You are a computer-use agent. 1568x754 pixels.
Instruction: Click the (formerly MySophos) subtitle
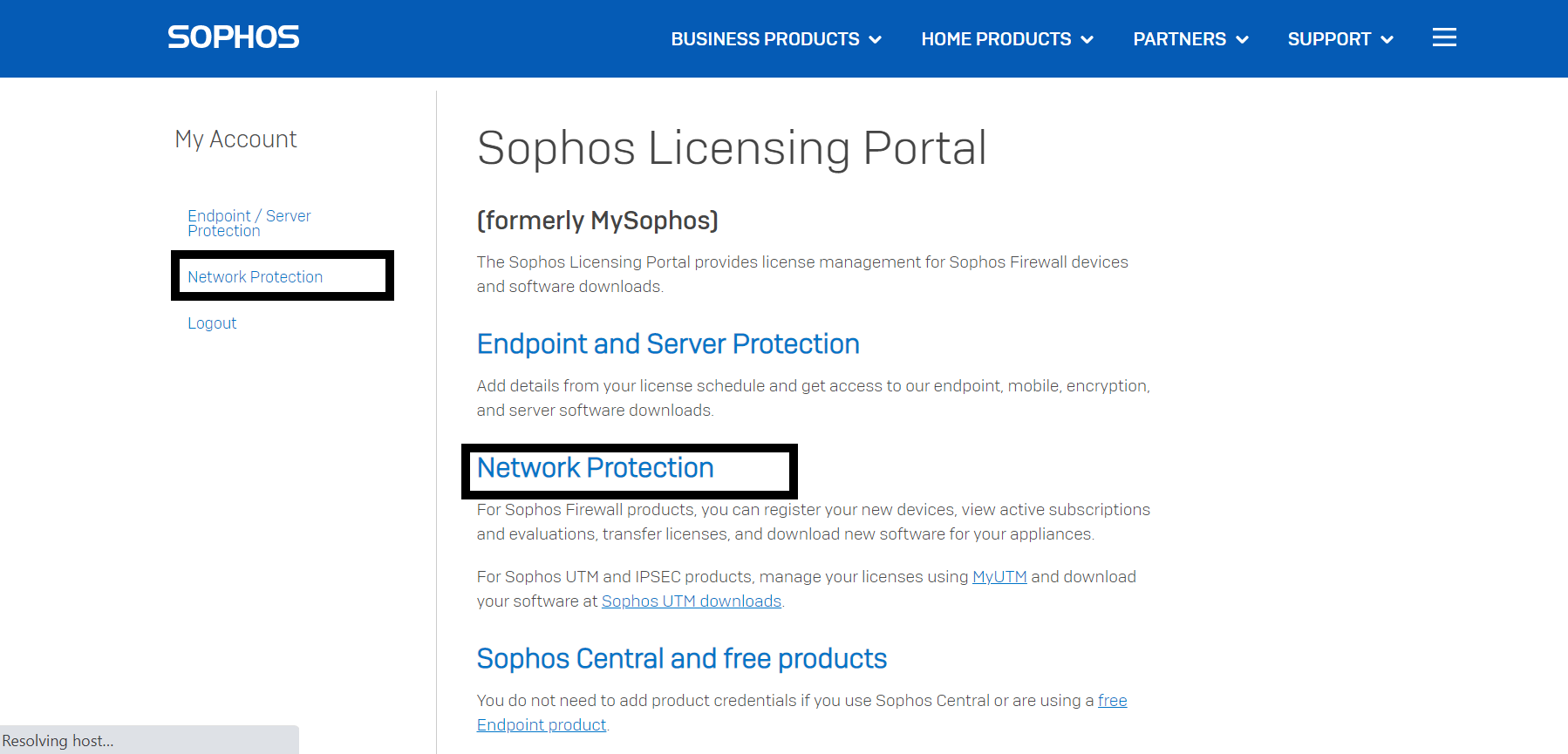click(597, 221)
